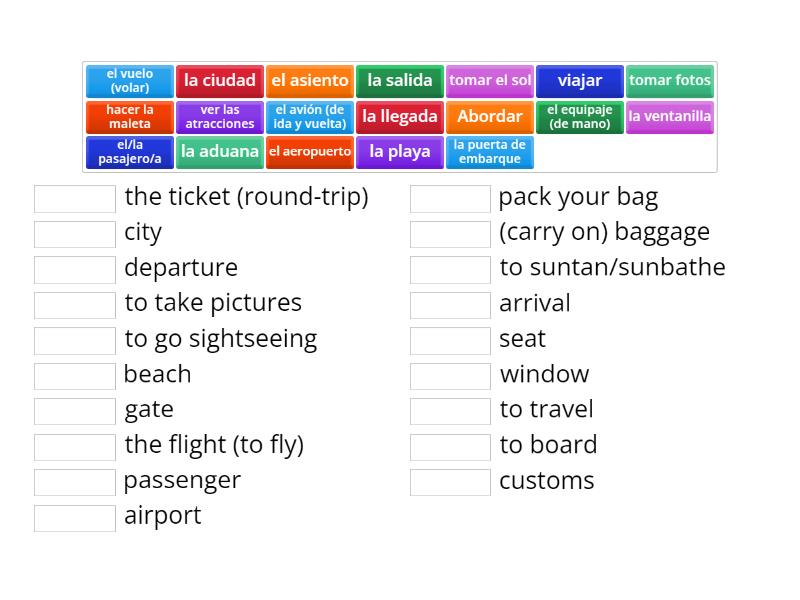The width and height of the screenshot is (800, 600).
Task: Click the "la aduana" tile
Action: click(220, 152)
